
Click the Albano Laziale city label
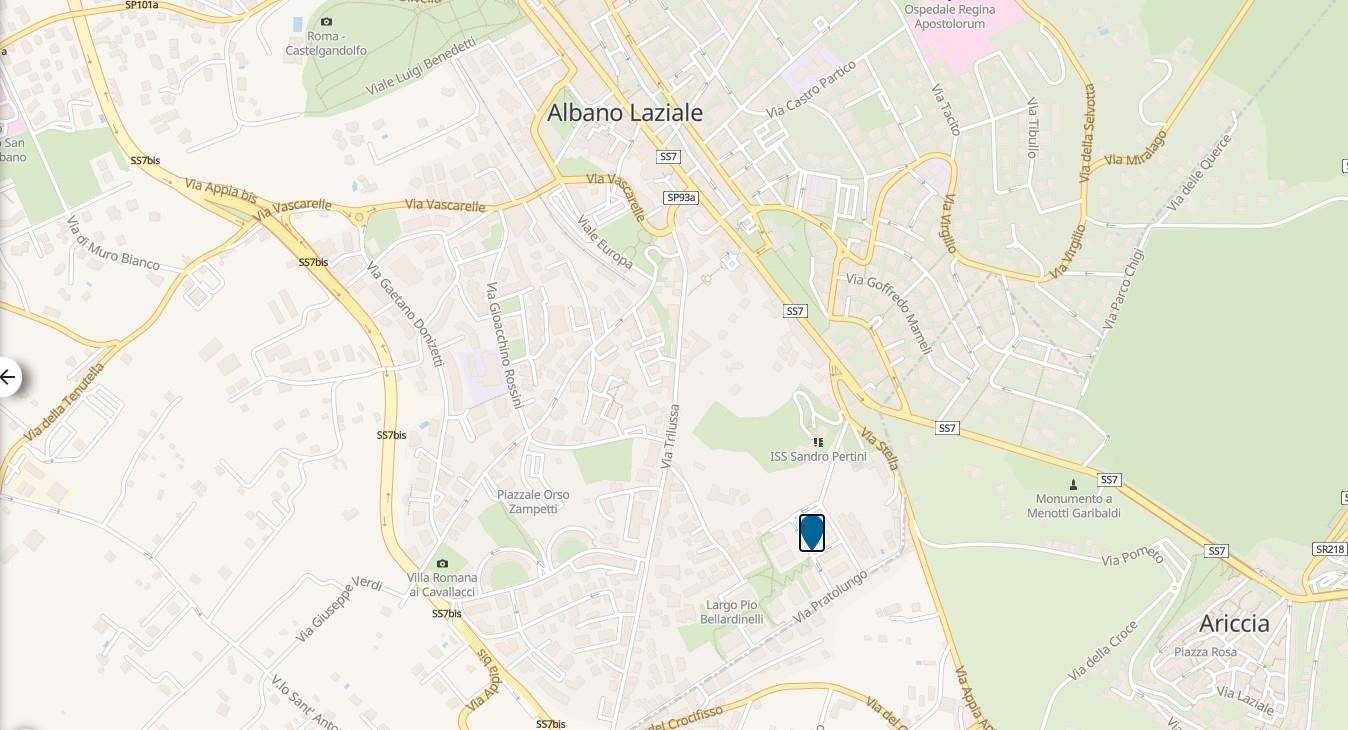coord(625,113)
